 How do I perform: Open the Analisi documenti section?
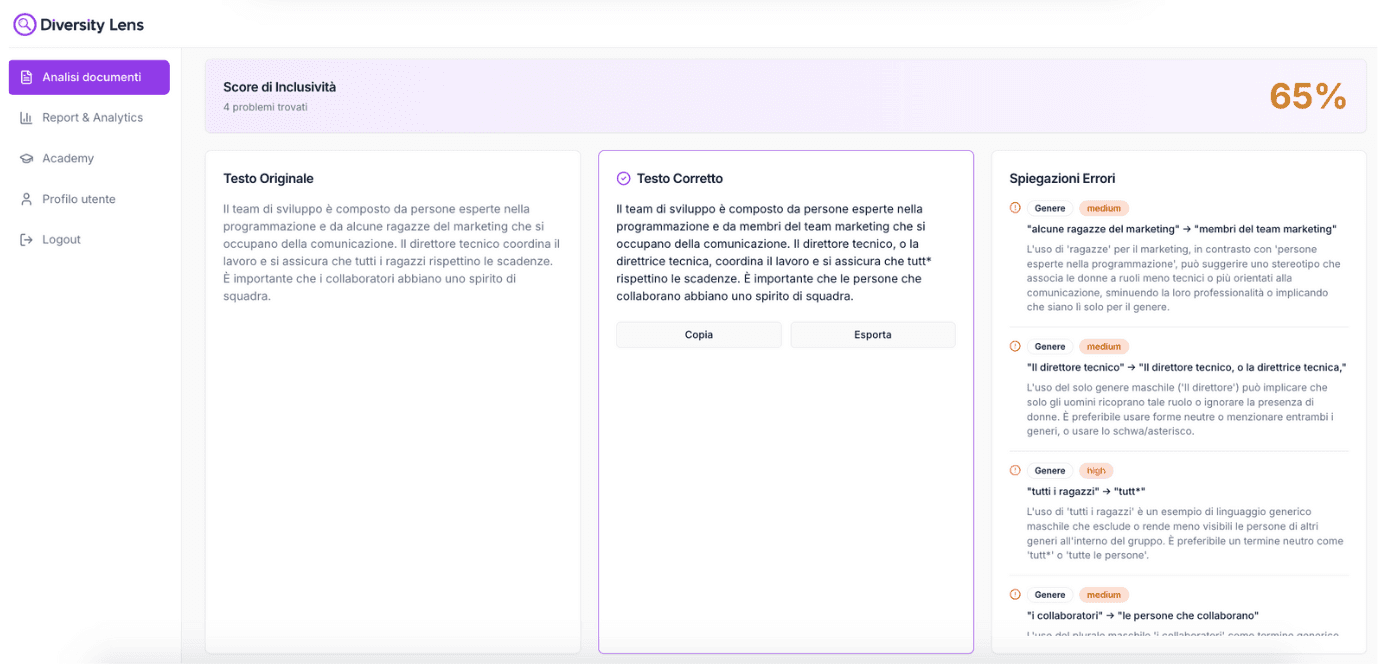(89, 77)
